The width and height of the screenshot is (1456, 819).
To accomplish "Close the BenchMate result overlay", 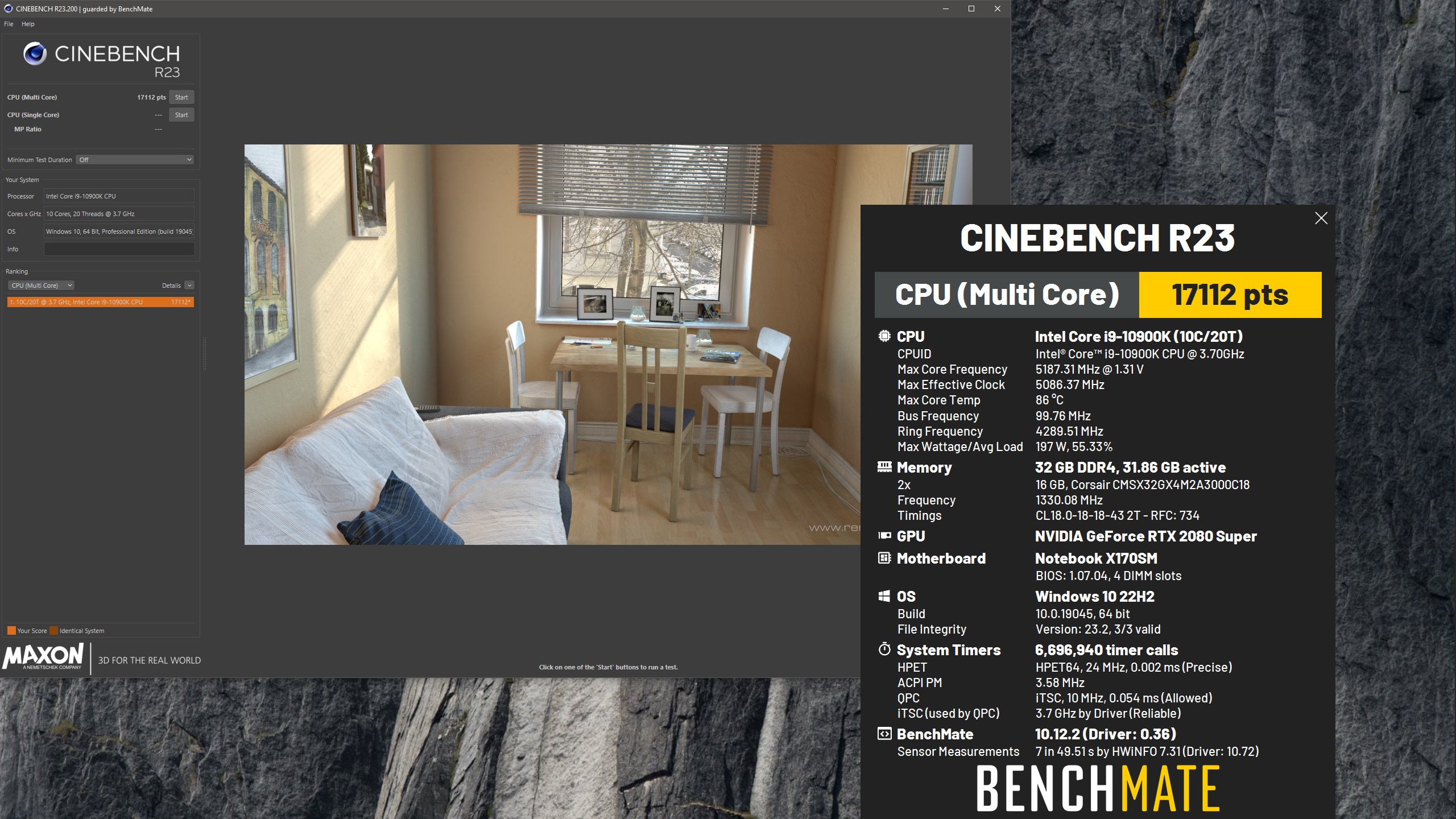I will [x=1321, y=218].
